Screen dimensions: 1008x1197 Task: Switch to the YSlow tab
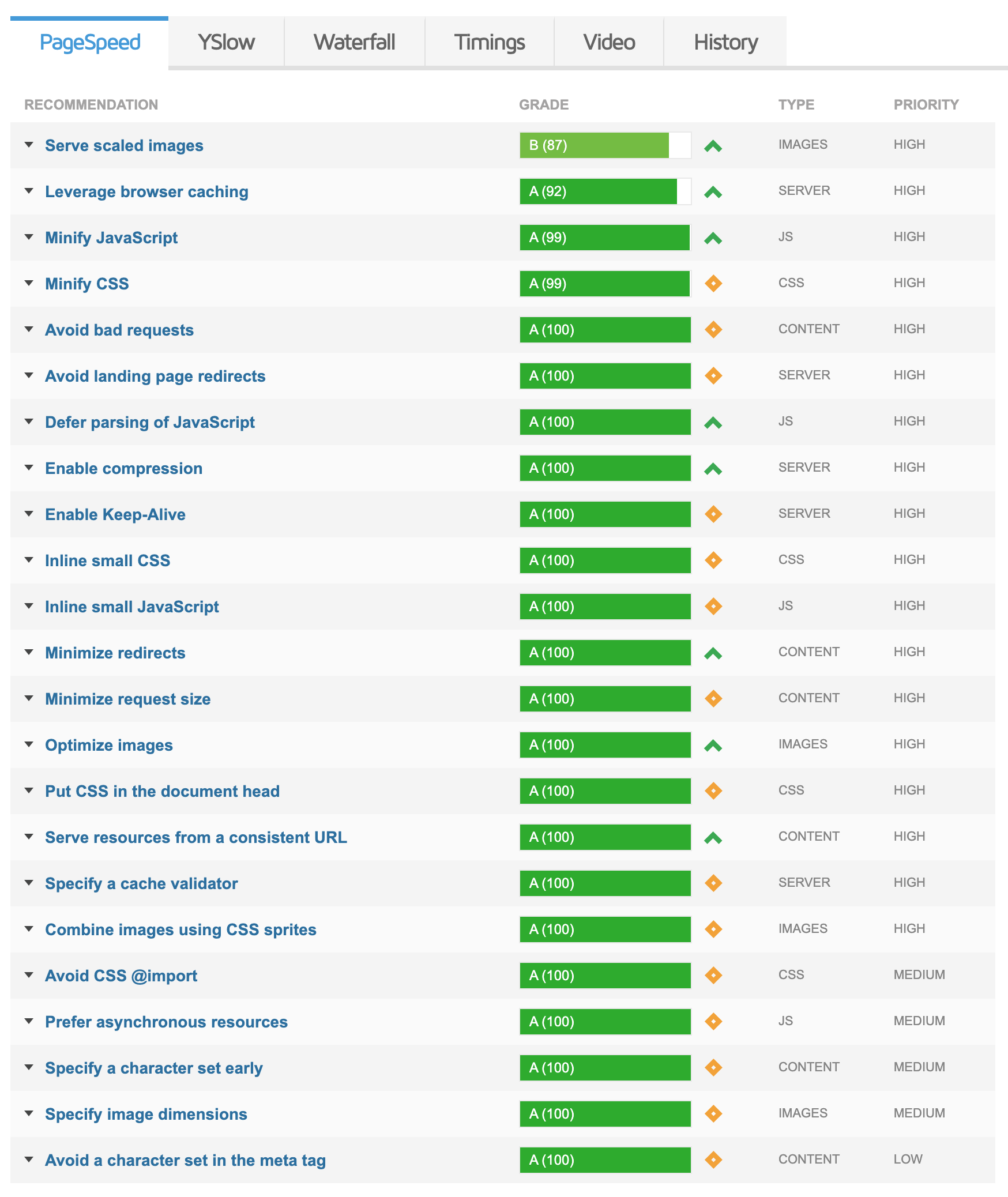tap(226, 42)
